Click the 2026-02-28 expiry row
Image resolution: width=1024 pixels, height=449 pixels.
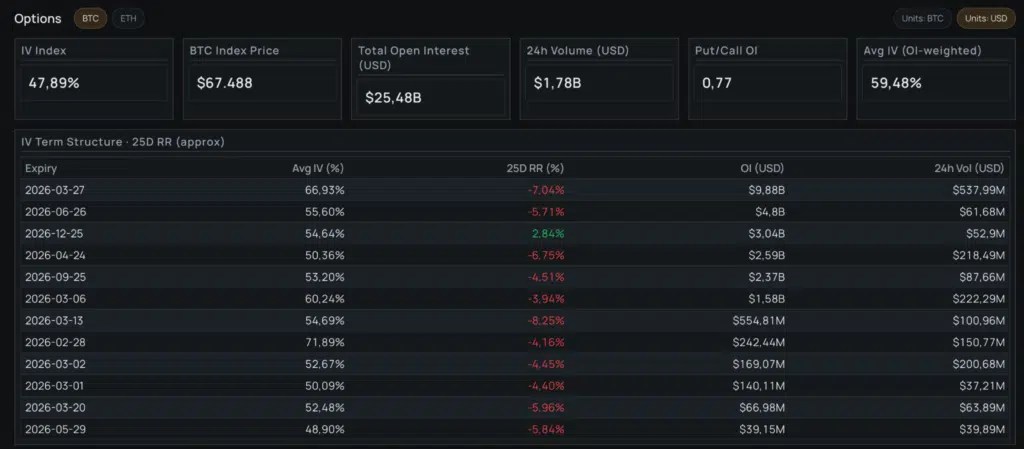[x=515, y=342]
